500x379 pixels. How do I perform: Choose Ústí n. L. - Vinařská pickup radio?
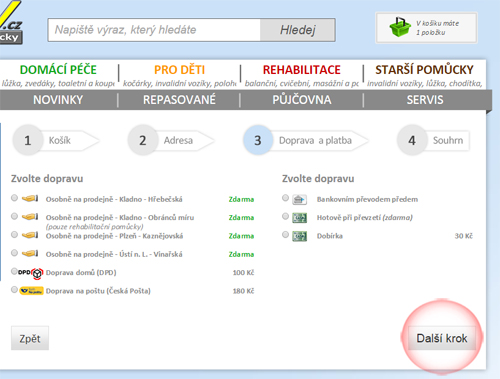click(14, 253)
